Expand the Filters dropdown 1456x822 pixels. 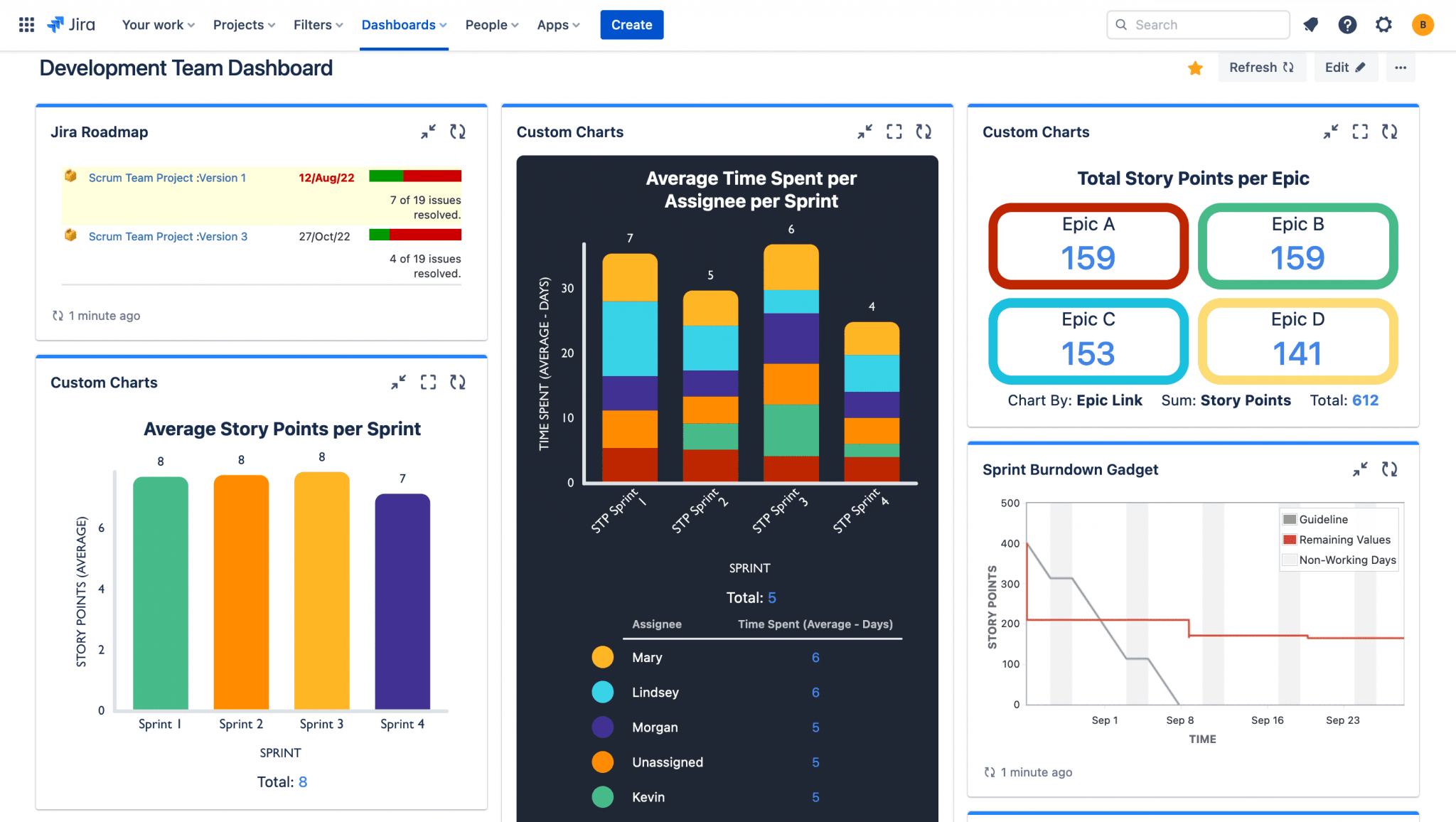pos(318,25)
